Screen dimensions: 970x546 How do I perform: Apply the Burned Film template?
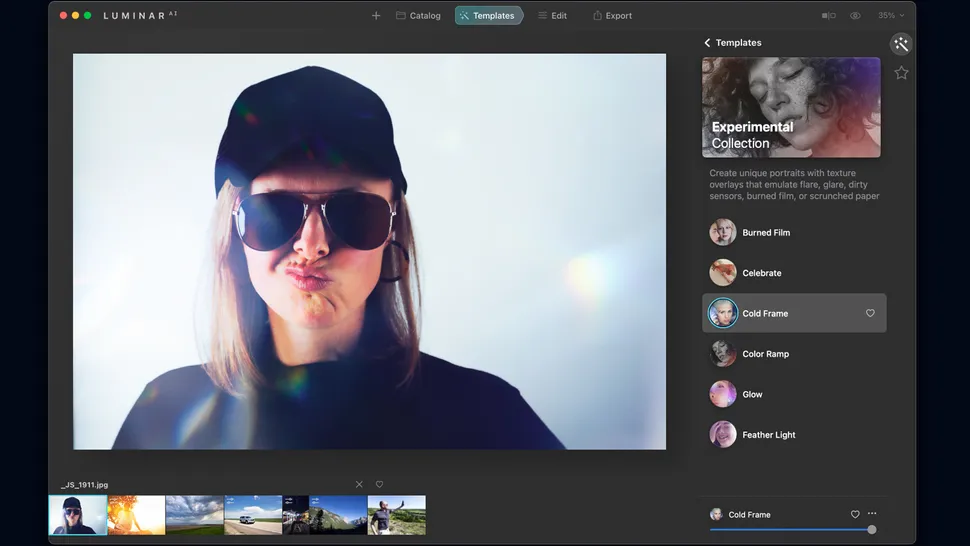point(765,233)
